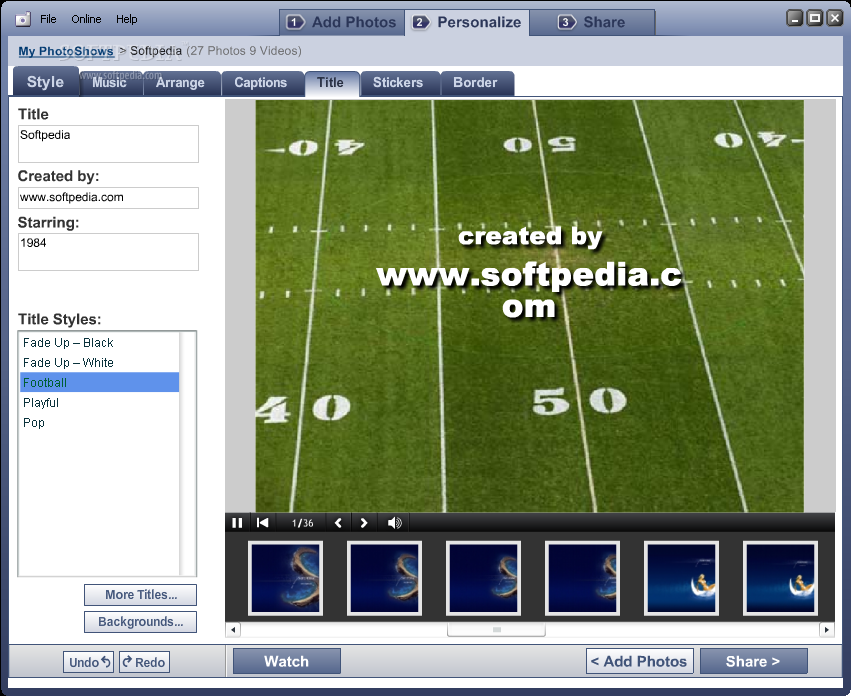This screenshot has height=696, width=851.
Task: Mute the preview speaker icon
Action: click(395, 523)
